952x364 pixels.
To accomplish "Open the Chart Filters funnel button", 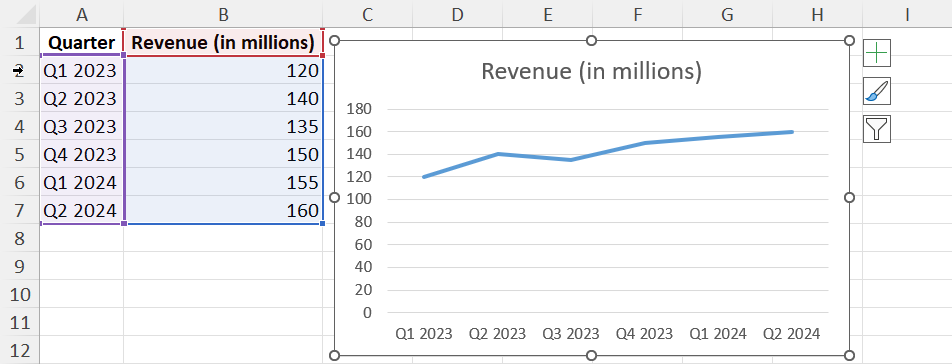I will pos(876,129).
